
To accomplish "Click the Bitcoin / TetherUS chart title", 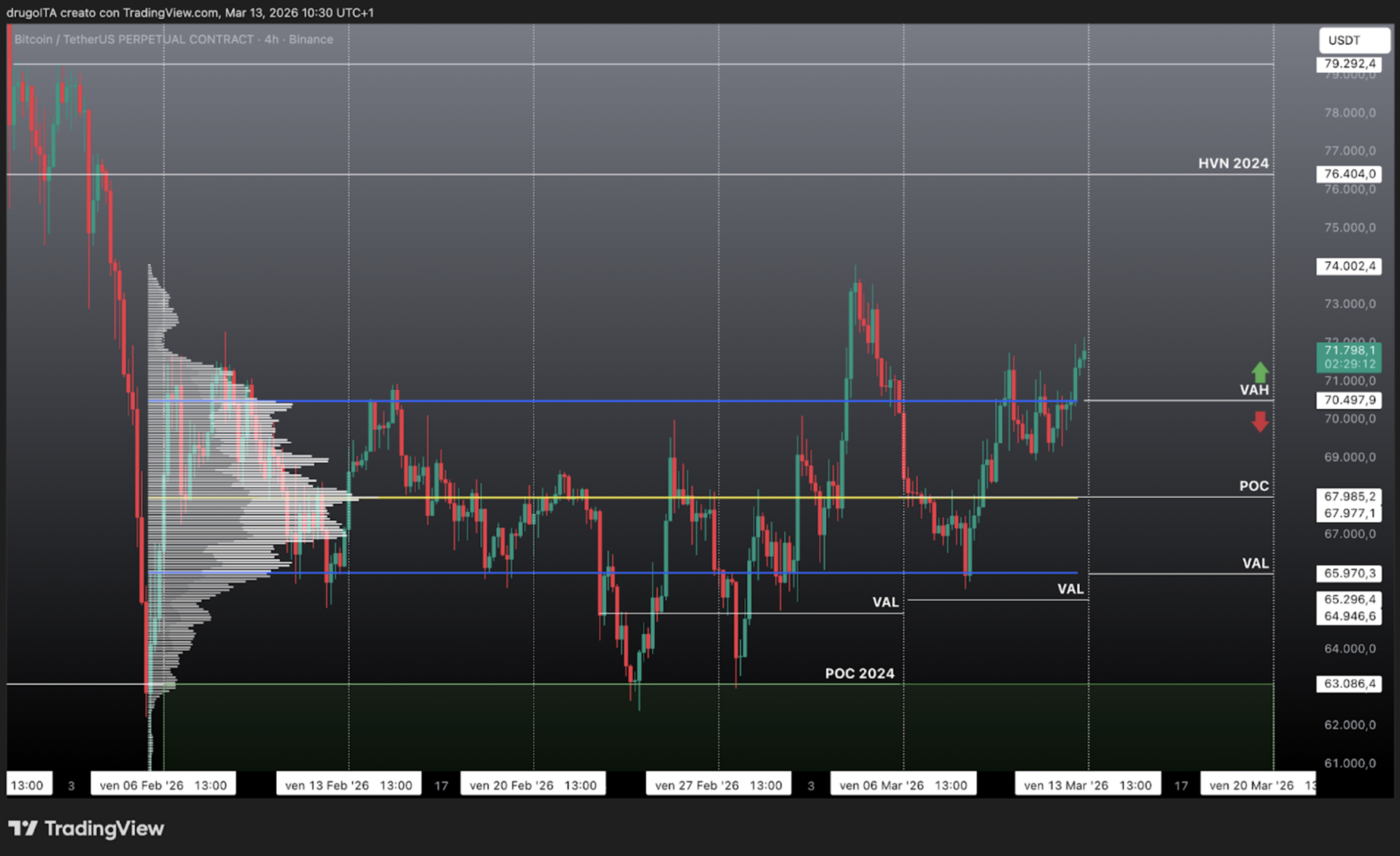I will 174,39.
